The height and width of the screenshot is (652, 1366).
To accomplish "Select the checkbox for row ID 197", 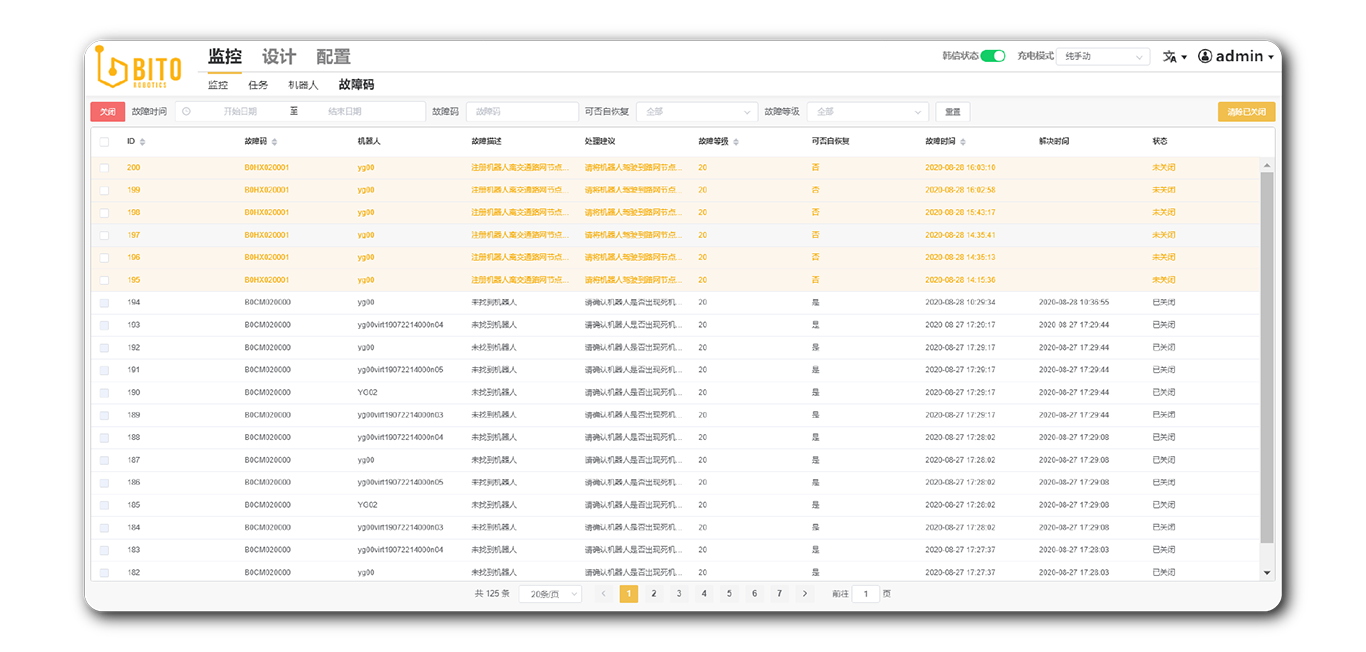I will click(104, 235).
